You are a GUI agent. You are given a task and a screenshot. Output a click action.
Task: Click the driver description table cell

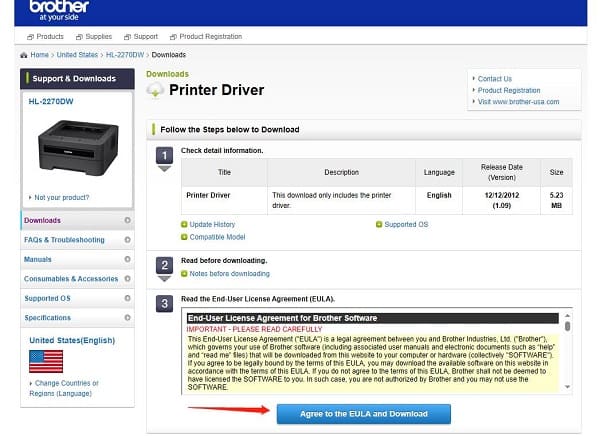tap(341, 201)
